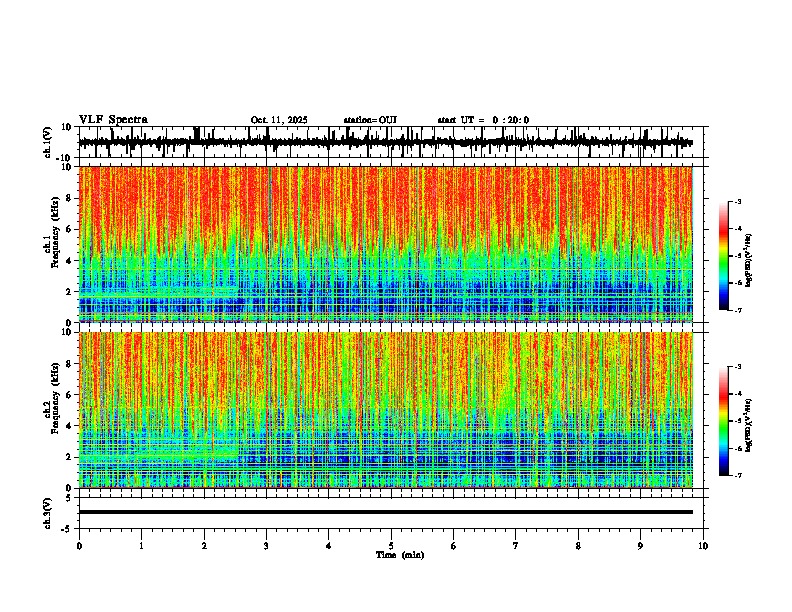Screen dimensions: 792x612
Task: Click the ch.3 thick black trace line
Action: 385,512
